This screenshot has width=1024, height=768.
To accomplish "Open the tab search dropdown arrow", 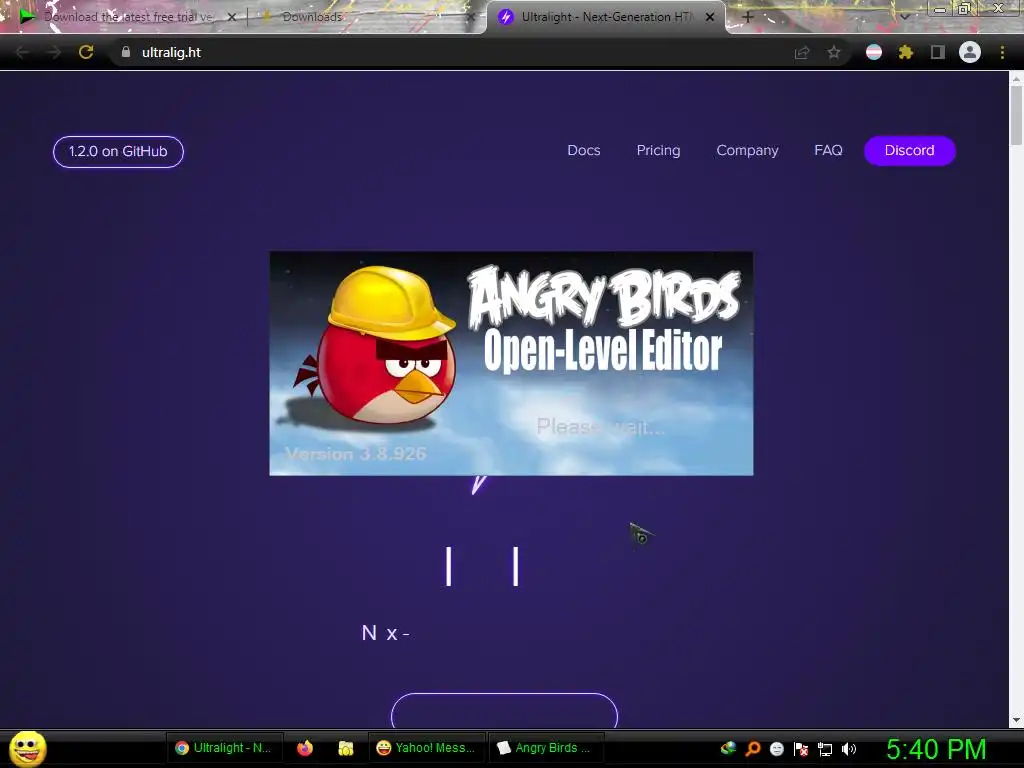I will coord(905,17).
